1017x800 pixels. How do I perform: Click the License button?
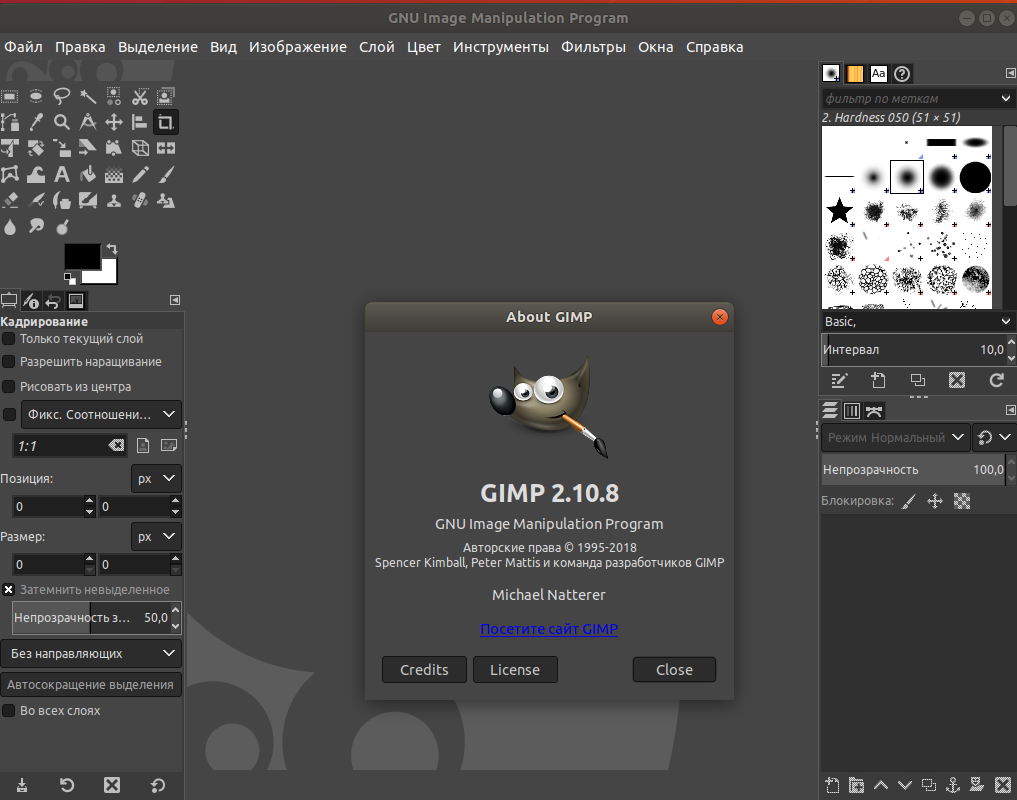pos(515,670)
